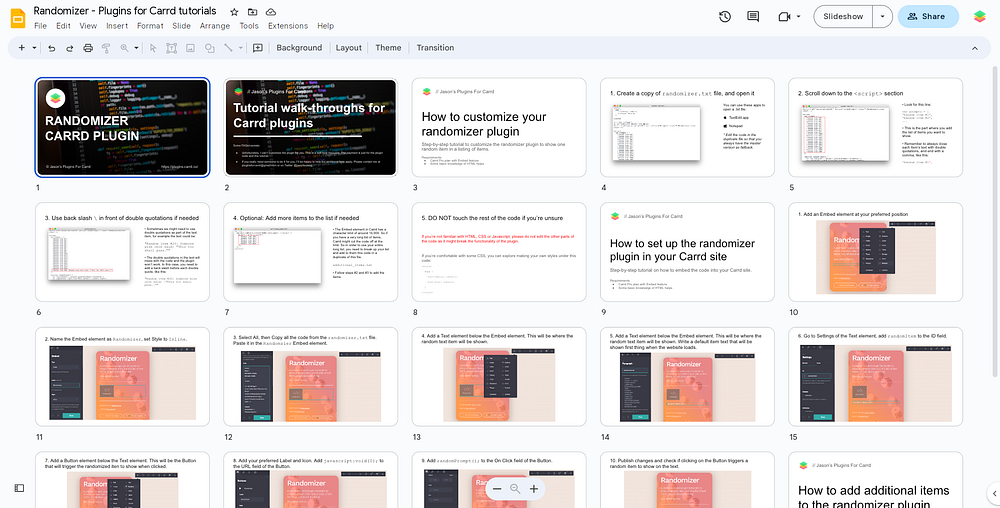Reset zoom with magnifier in floating control
1000x508 pixels.
(515, 489)
